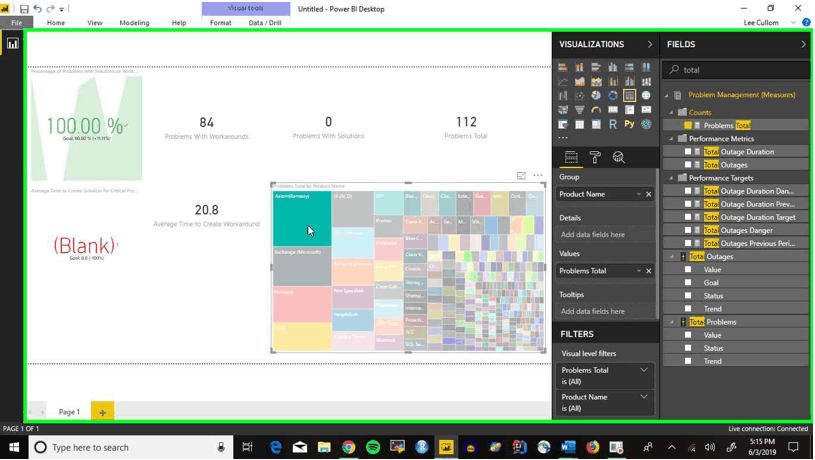The width and height of the screenshot is (815, 460).
Task: Remove Product Name from Group well
Action: [649, 194]
